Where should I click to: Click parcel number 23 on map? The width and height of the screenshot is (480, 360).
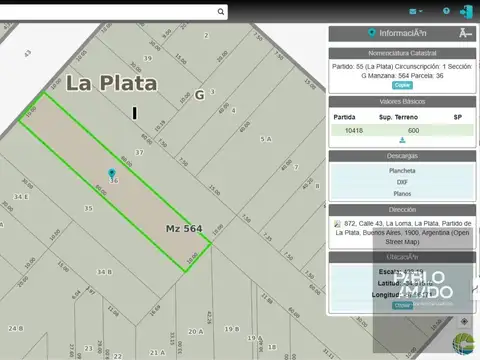tap(88, 348)
